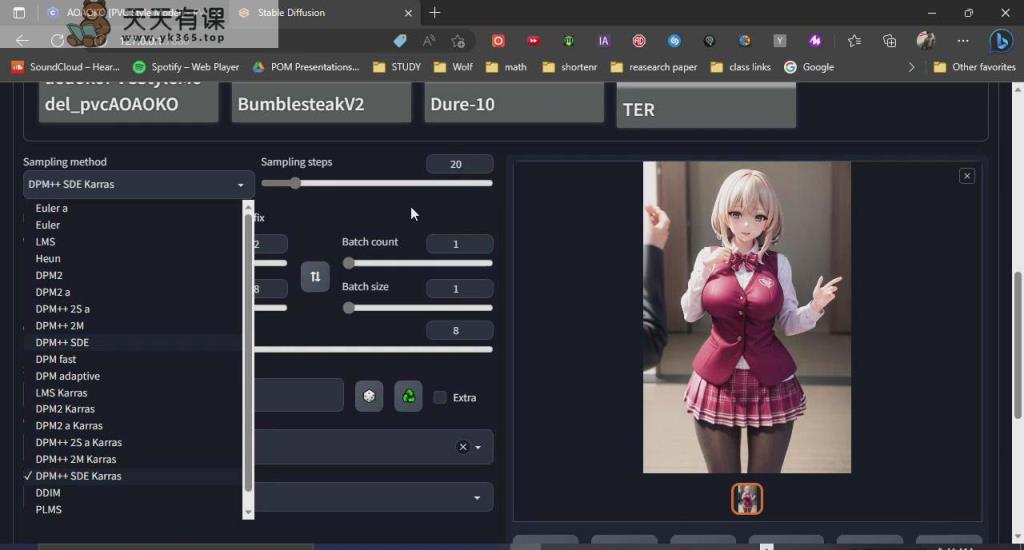Image resolution: width=1024 pixels, height=550 pixels.
Task: Click the BumblesteakV2 card
Action: [x=321, y=103]
